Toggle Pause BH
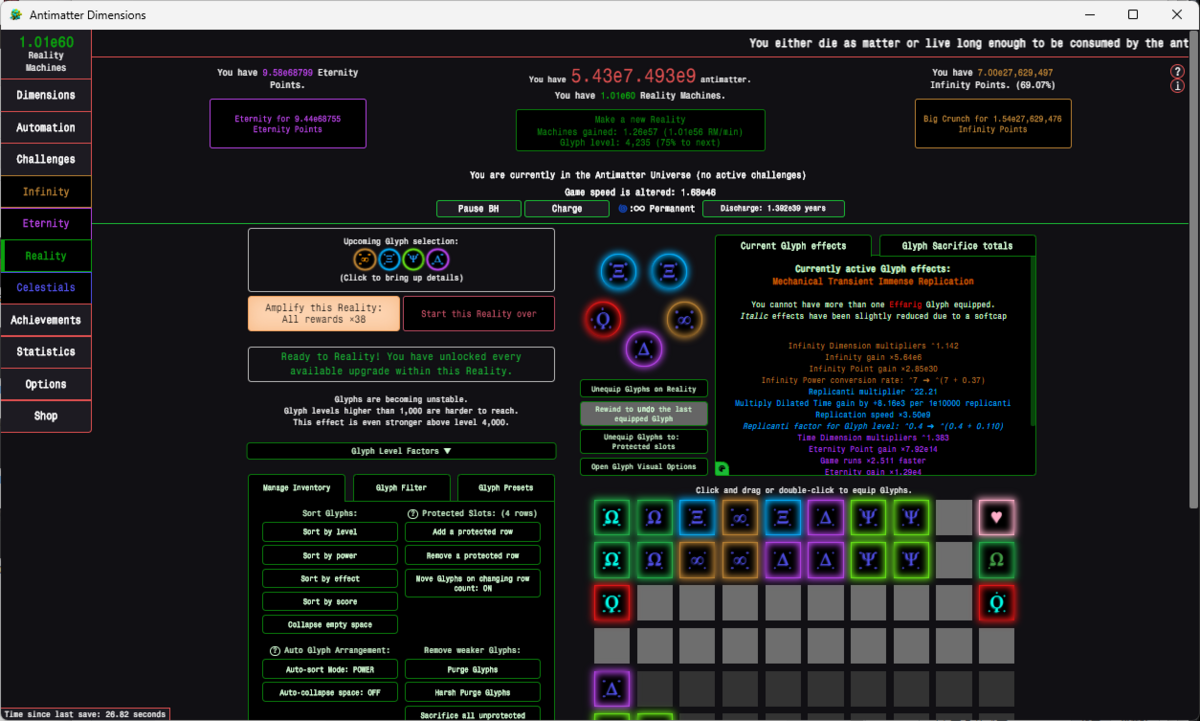Image resolution: width=1200 pixels, height=721 pixels. click(478, 209)
